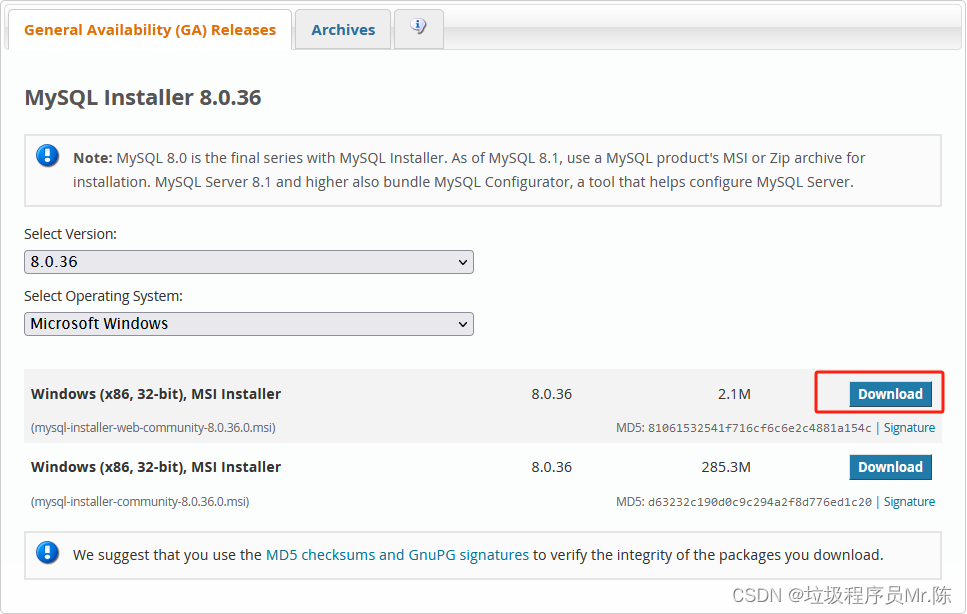Click version 8.0.36 in the 285.3M row
This screenshot has width=967, height=614.
pyautogui.click(x=551, y=467)
